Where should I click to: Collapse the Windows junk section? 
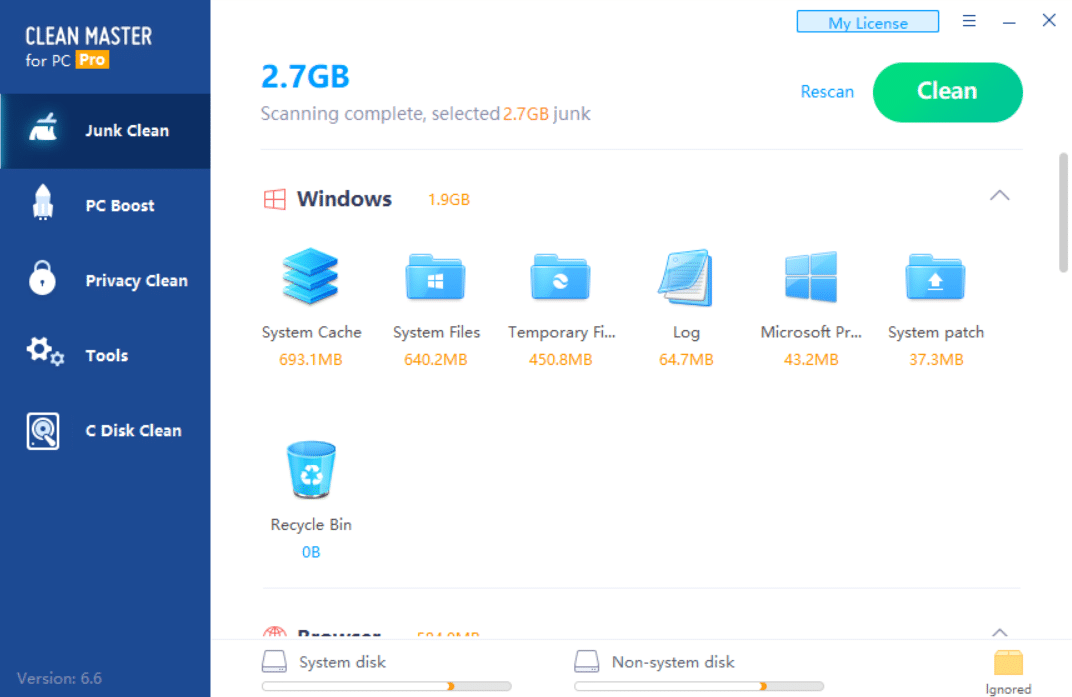(x=1000, y=196)
